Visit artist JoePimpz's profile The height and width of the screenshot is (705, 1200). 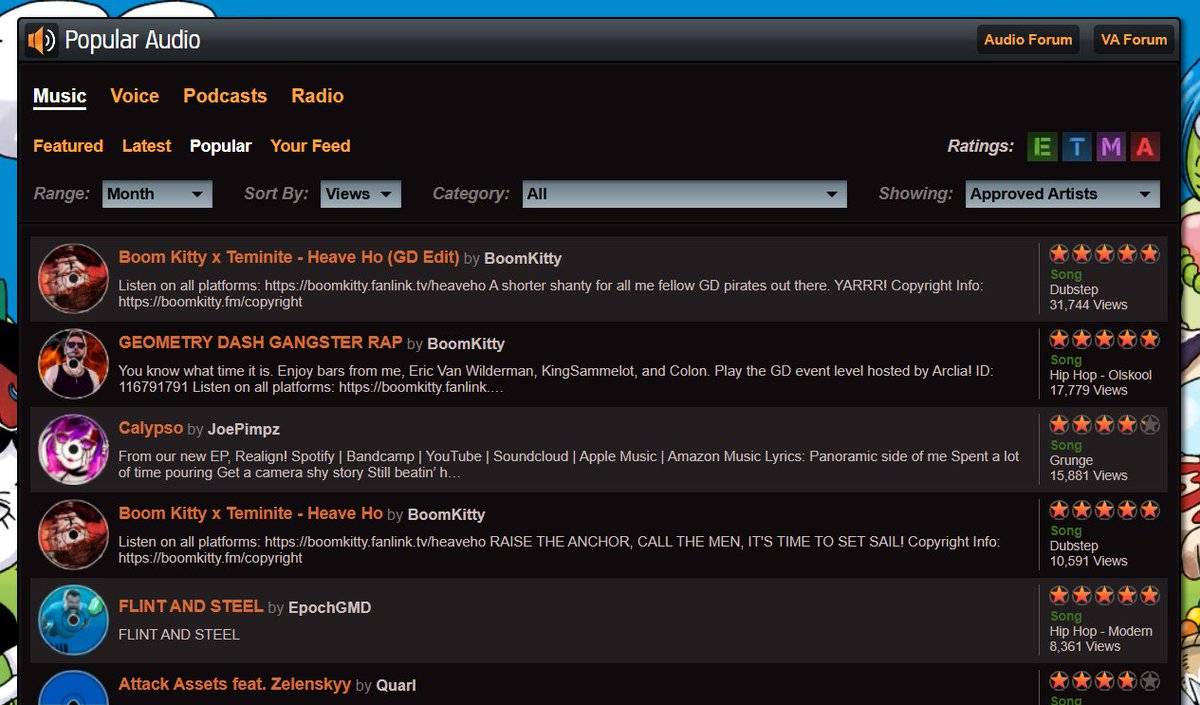click(244, 429)
